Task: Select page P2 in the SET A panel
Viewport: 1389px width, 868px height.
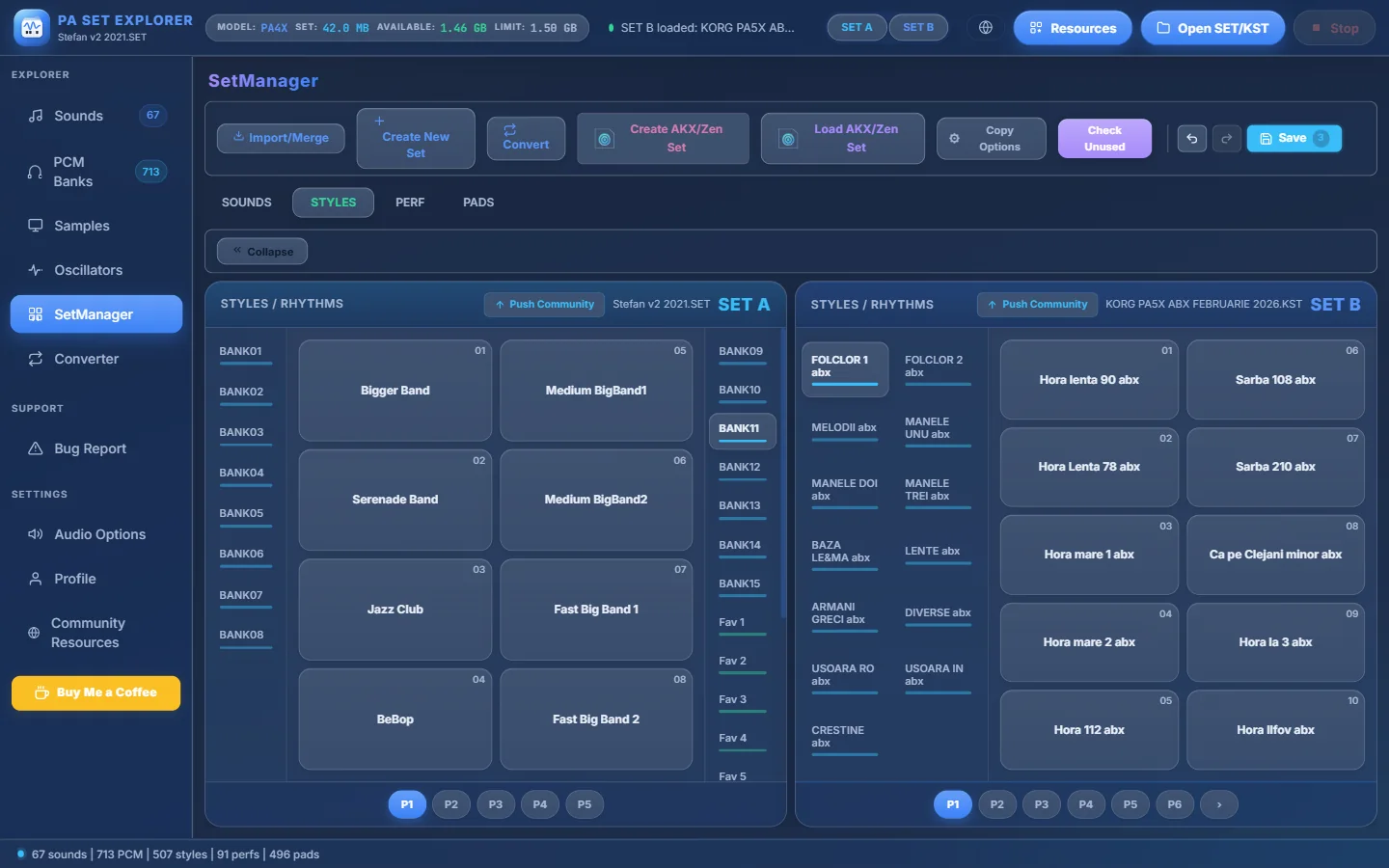Action: (451, 804)
